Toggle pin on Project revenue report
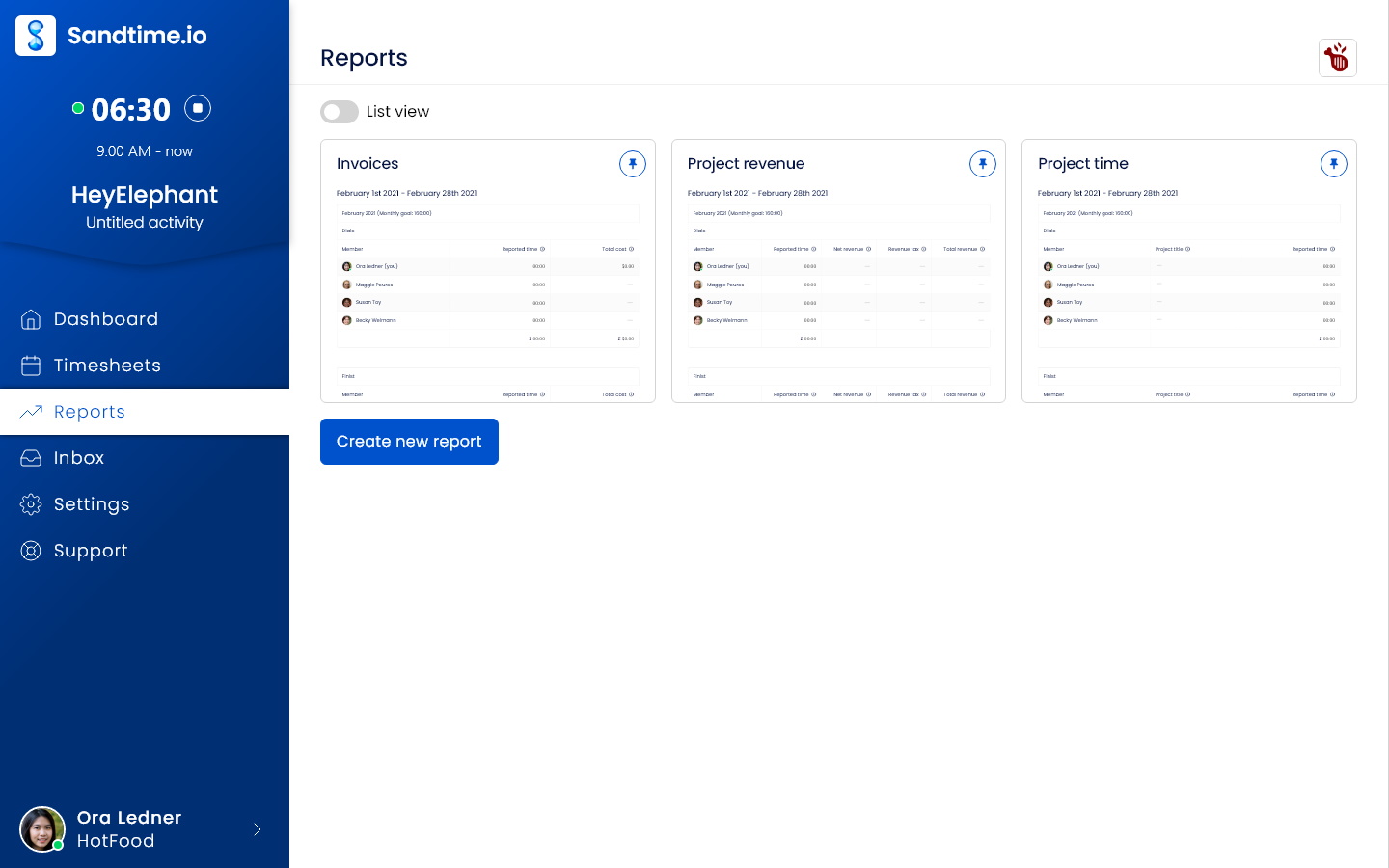Image resolution: width=1389 pixels, height=868 pixels. pos(982,164)
